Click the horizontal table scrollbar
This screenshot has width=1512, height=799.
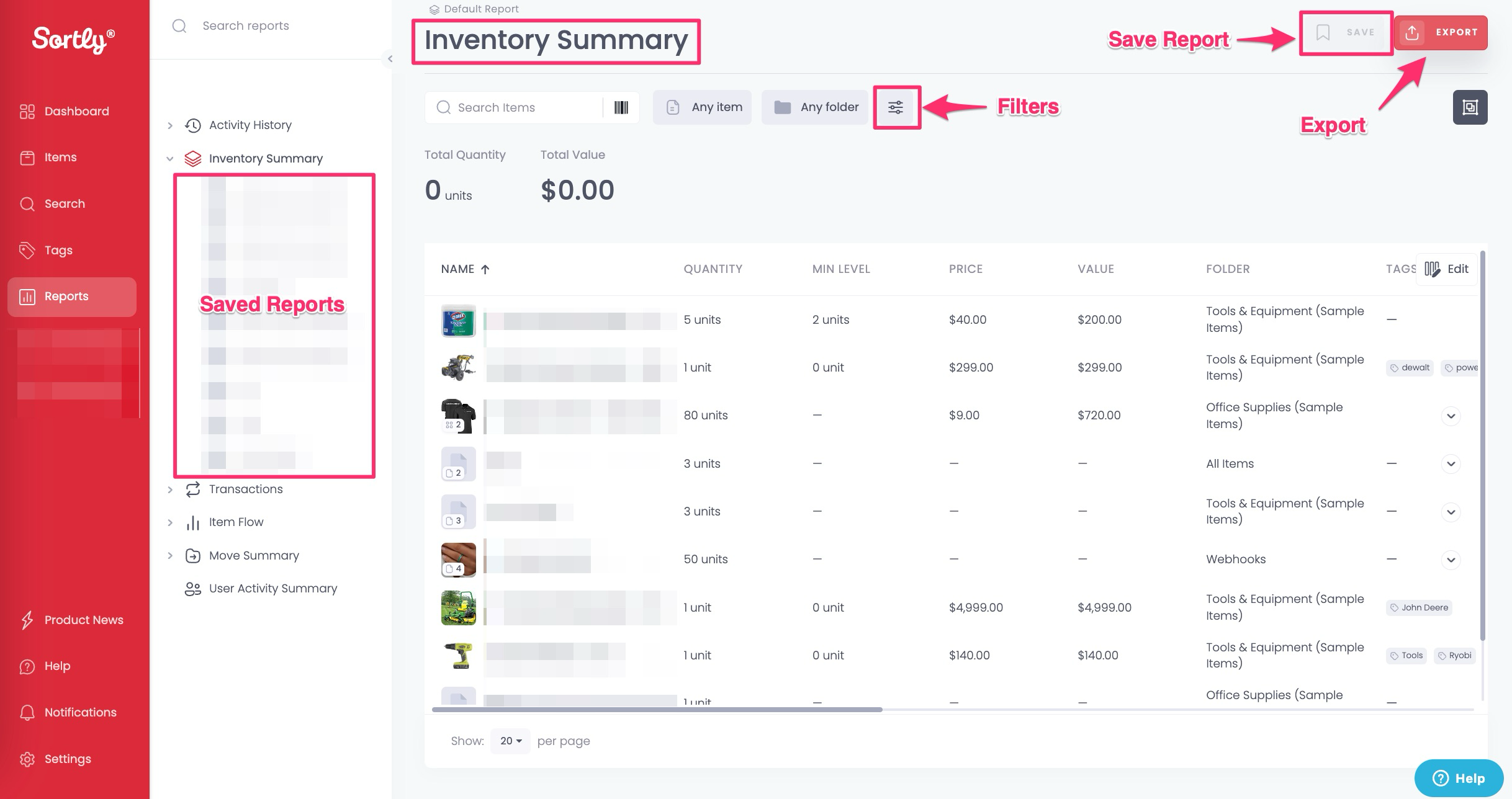tap(657, 709)
